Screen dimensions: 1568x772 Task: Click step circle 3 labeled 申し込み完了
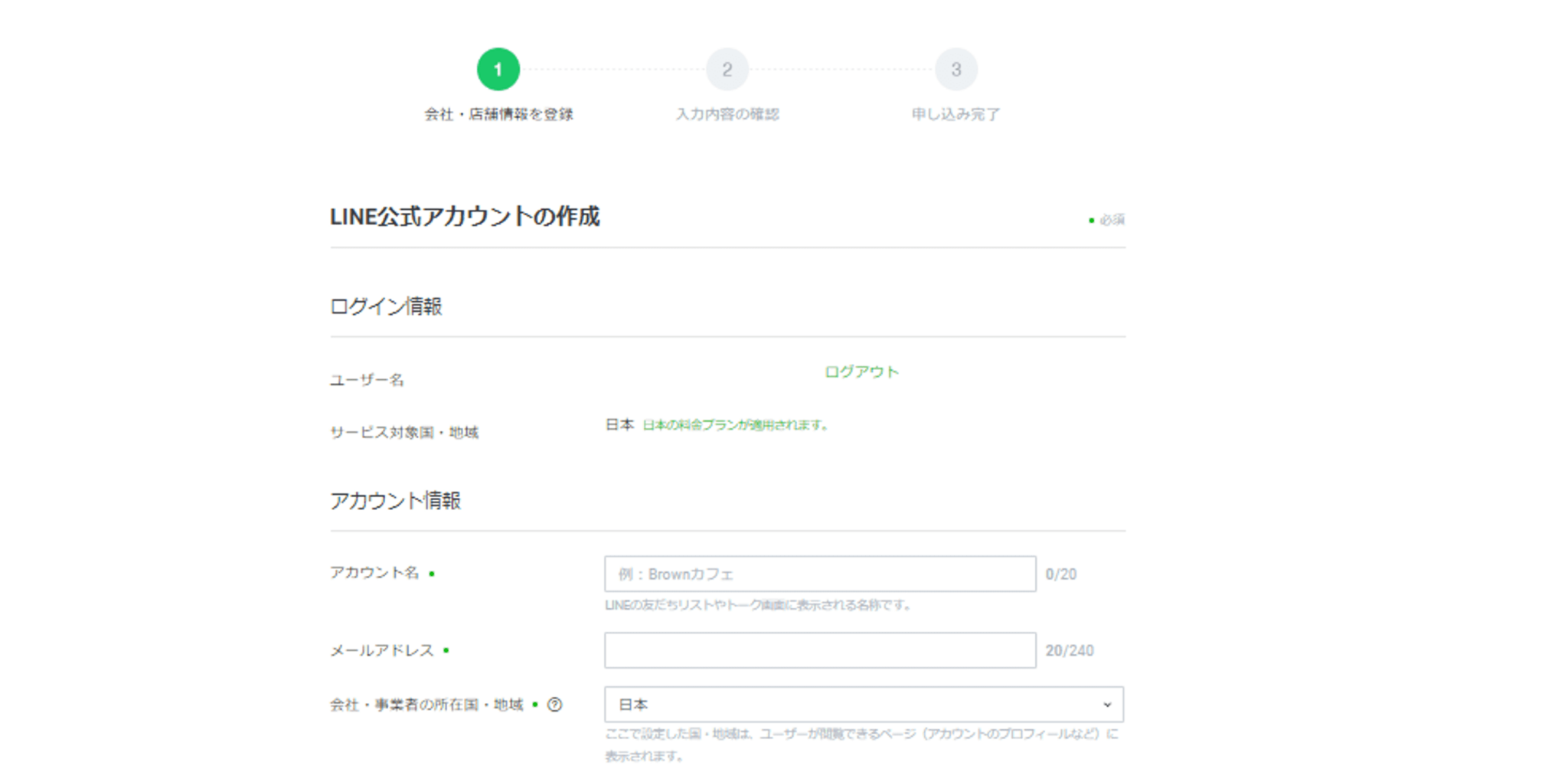[x=957, y=69]
